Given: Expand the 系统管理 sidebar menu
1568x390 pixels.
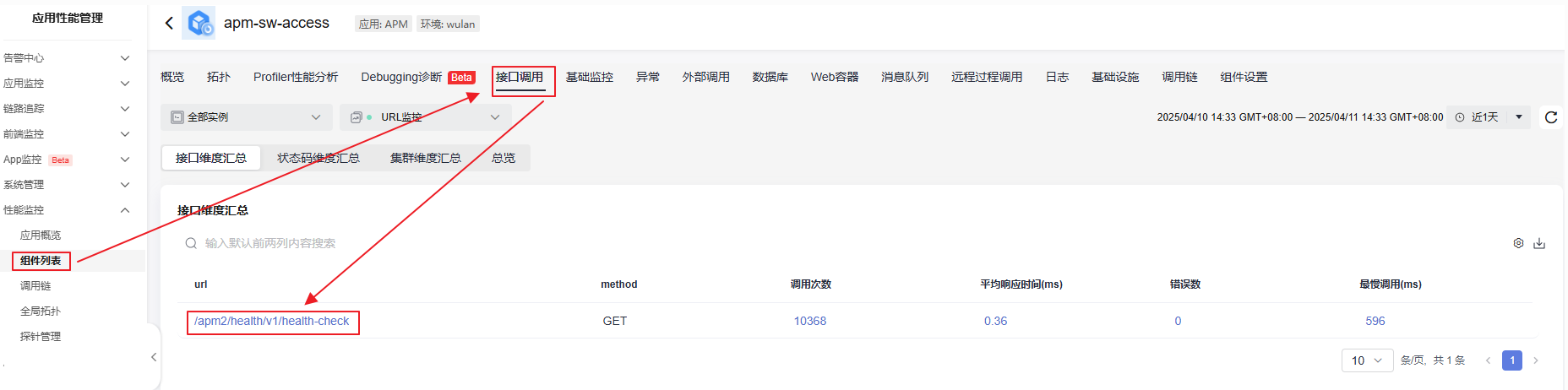Looking at the screenshot, I should pyautogui.click(x=67, y=185).
